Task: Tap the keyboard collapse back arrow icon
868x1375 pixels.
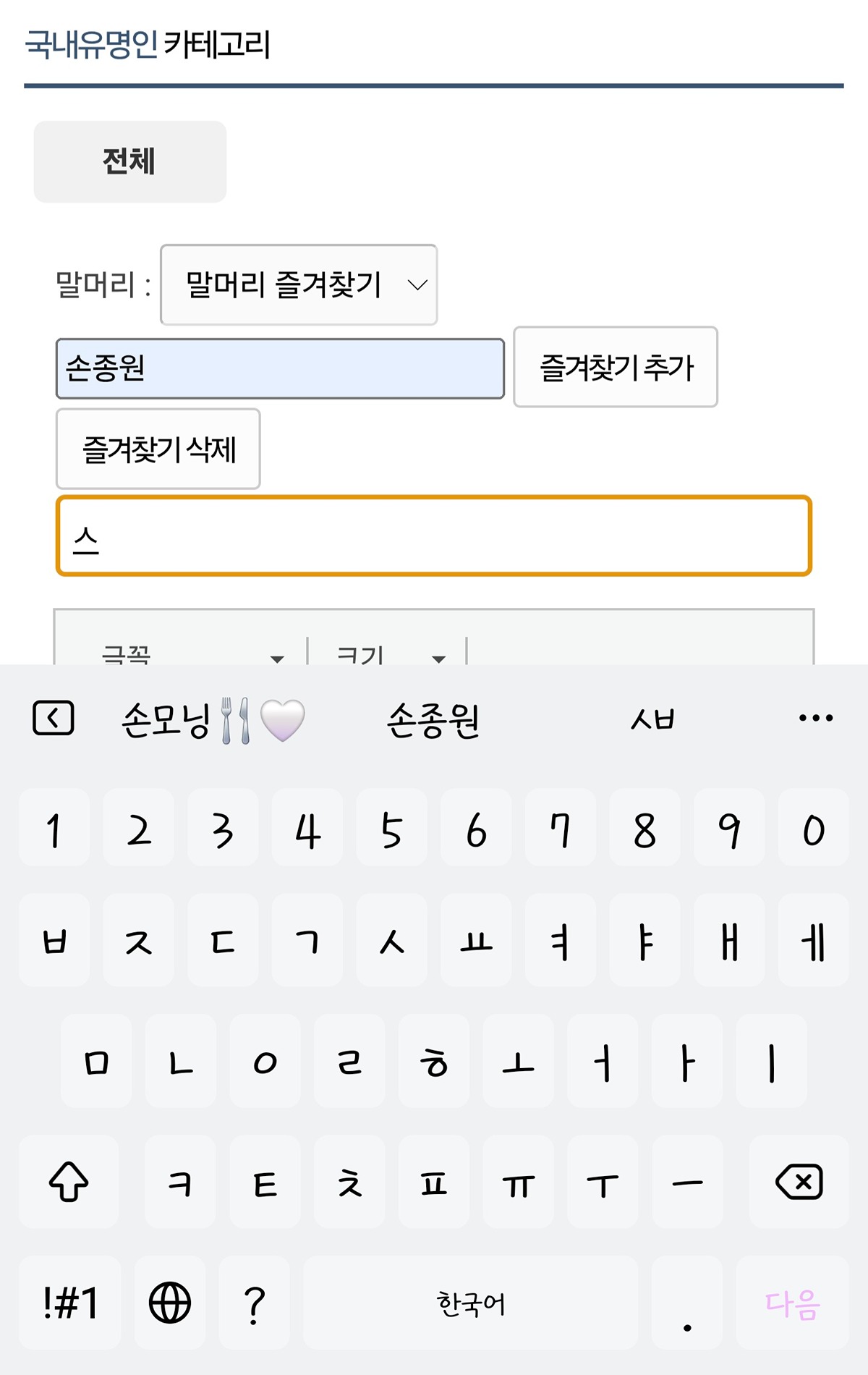Action: [54, 719]
